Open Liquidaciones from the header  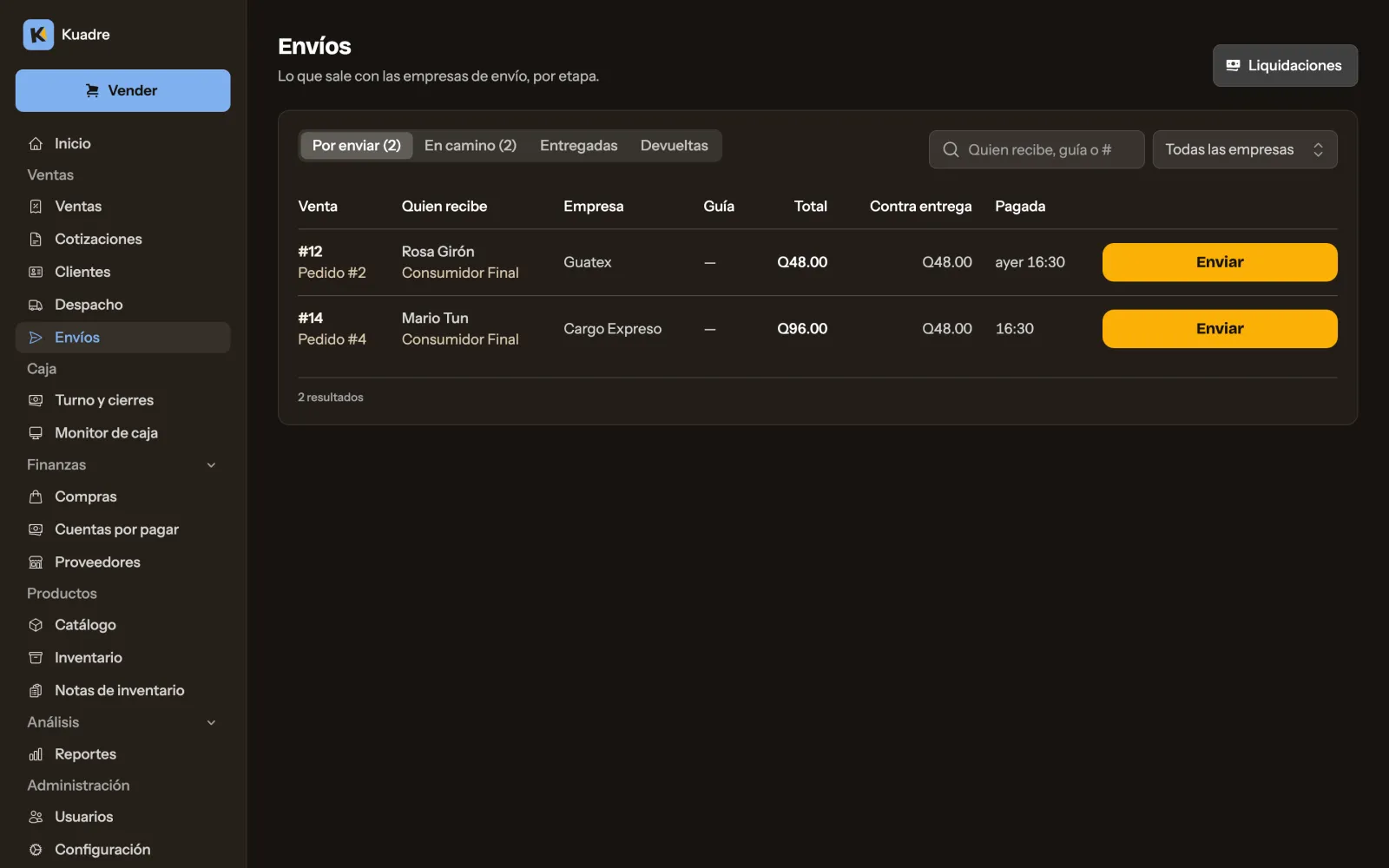pyautogui.click(x=1285, y=65)
